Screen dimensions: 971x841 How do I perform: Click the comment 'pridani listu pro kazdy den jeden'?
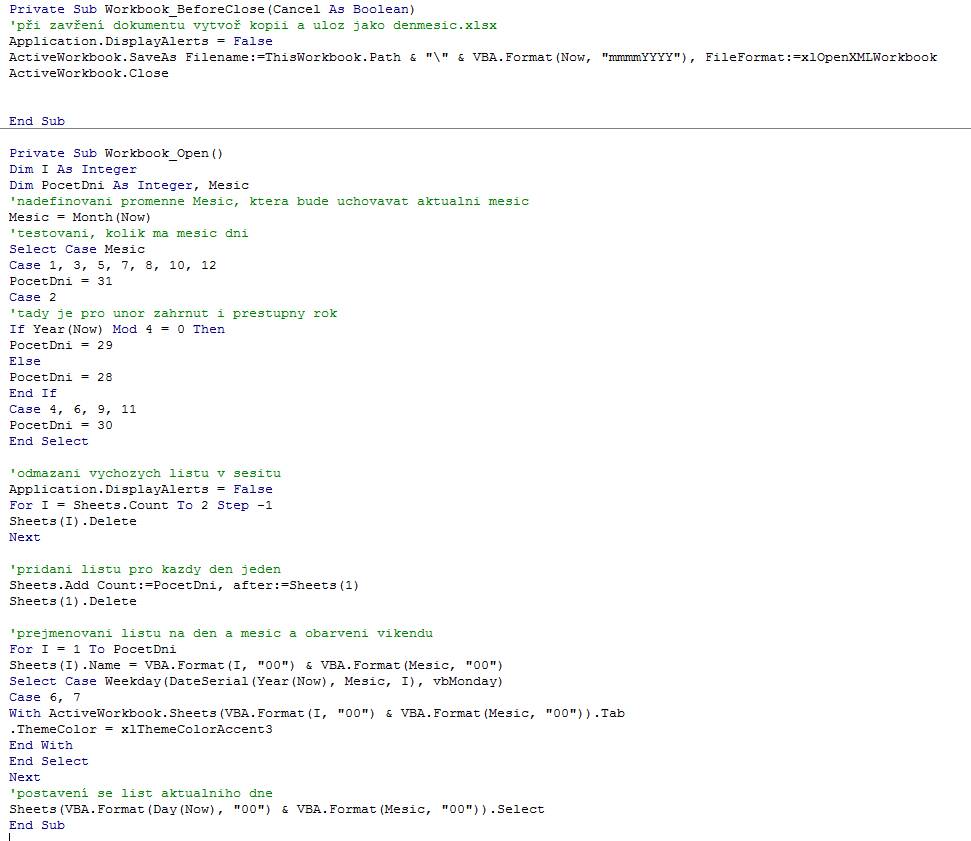point(145,569)
